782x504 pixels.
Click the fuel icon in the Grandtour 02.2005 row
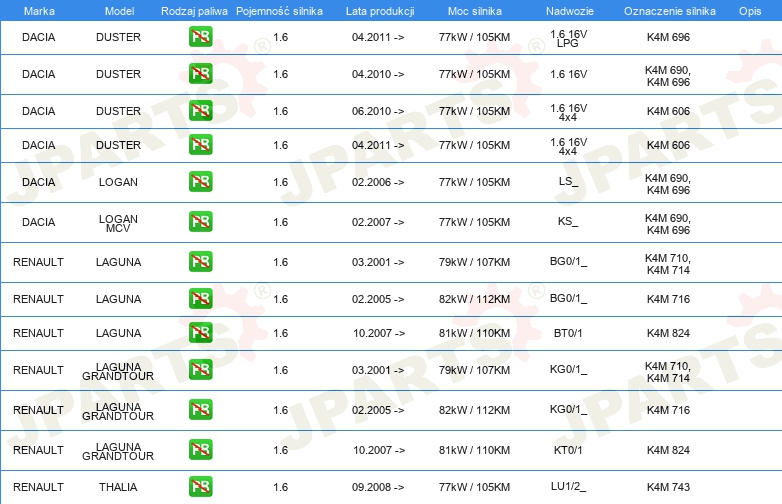[x=200, y=410]
